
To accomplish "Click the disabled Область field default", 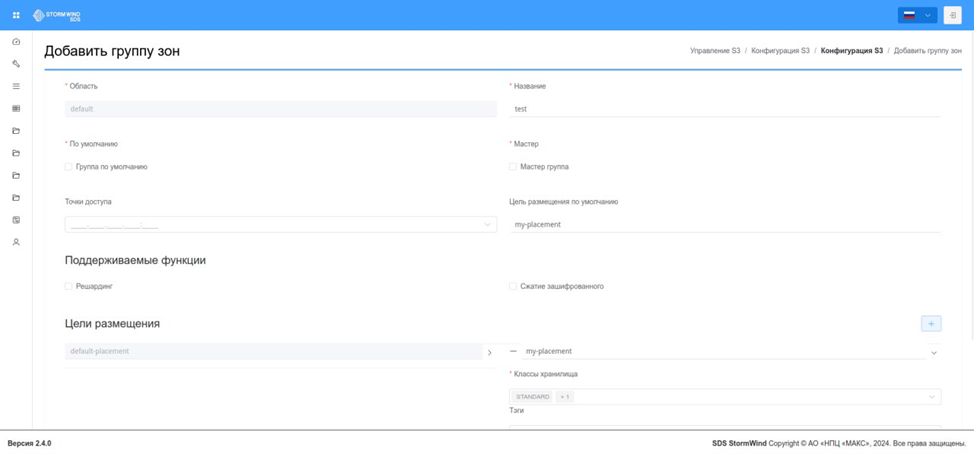I will pyautogui.click(x=281, y=109).
